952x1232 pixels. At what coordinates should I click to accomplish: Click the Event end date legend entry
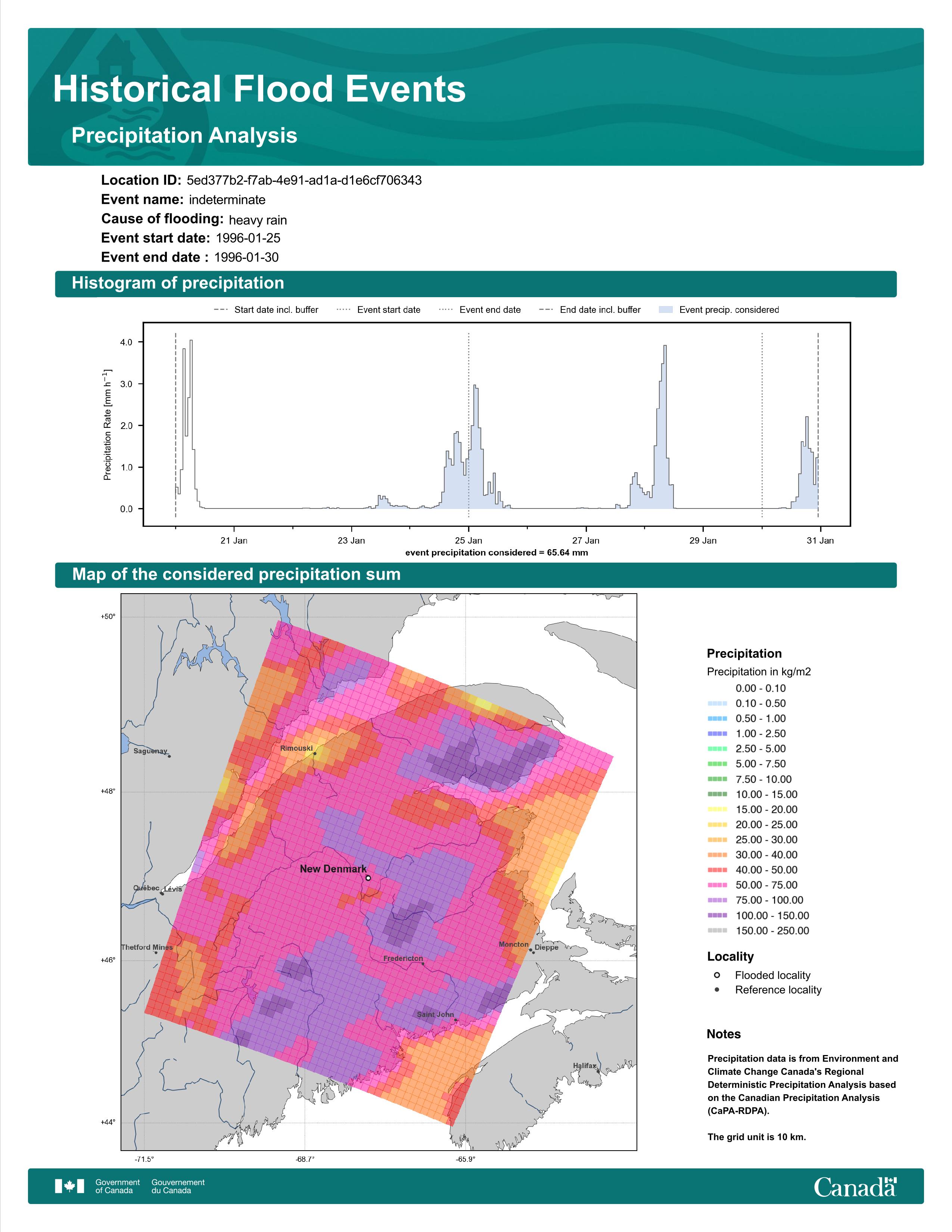[x=480, y=310]
